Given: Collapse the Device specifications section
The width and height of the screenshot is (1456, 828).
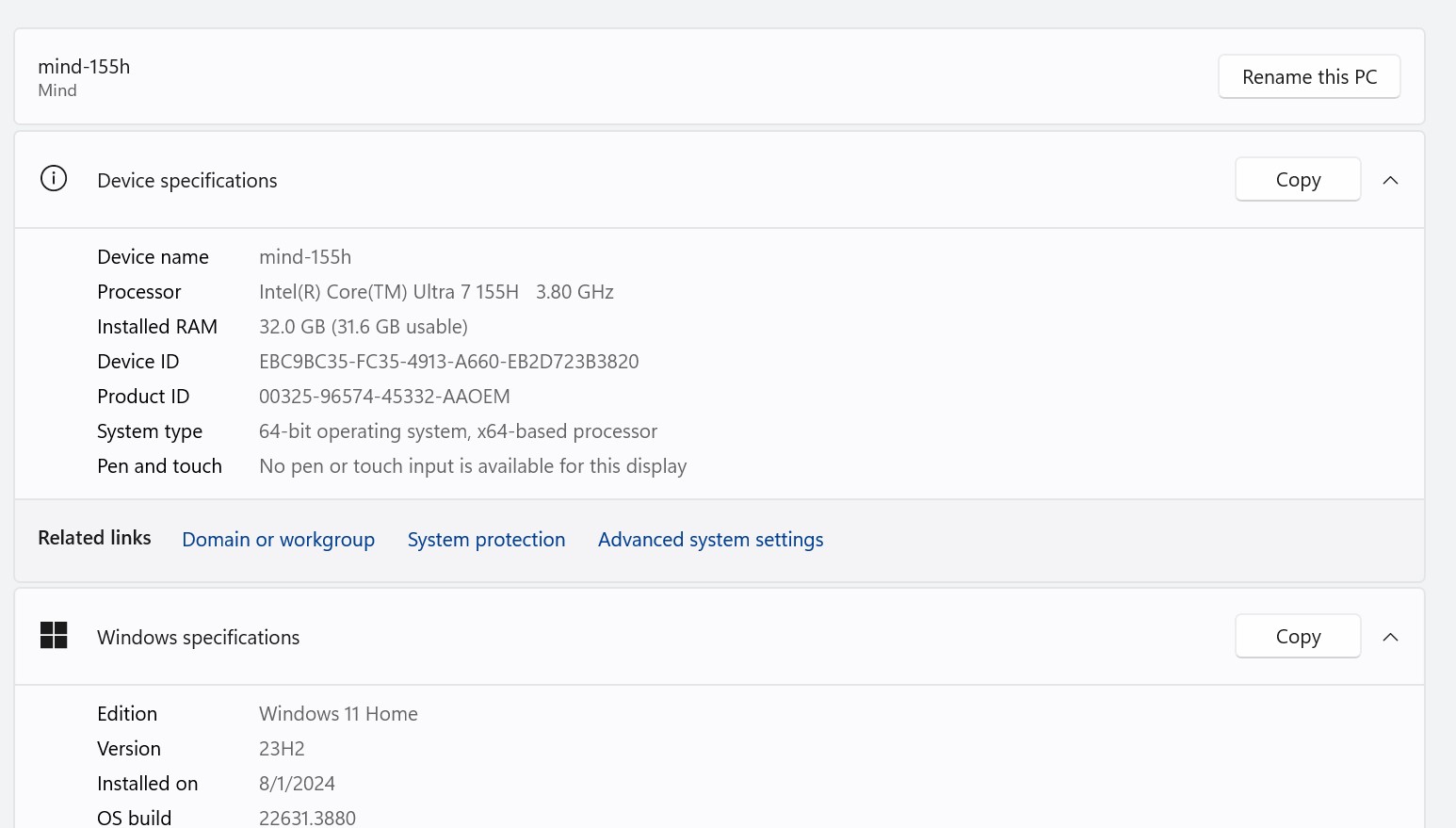Looking at the screenshot, I should (x=1390, y=180).
